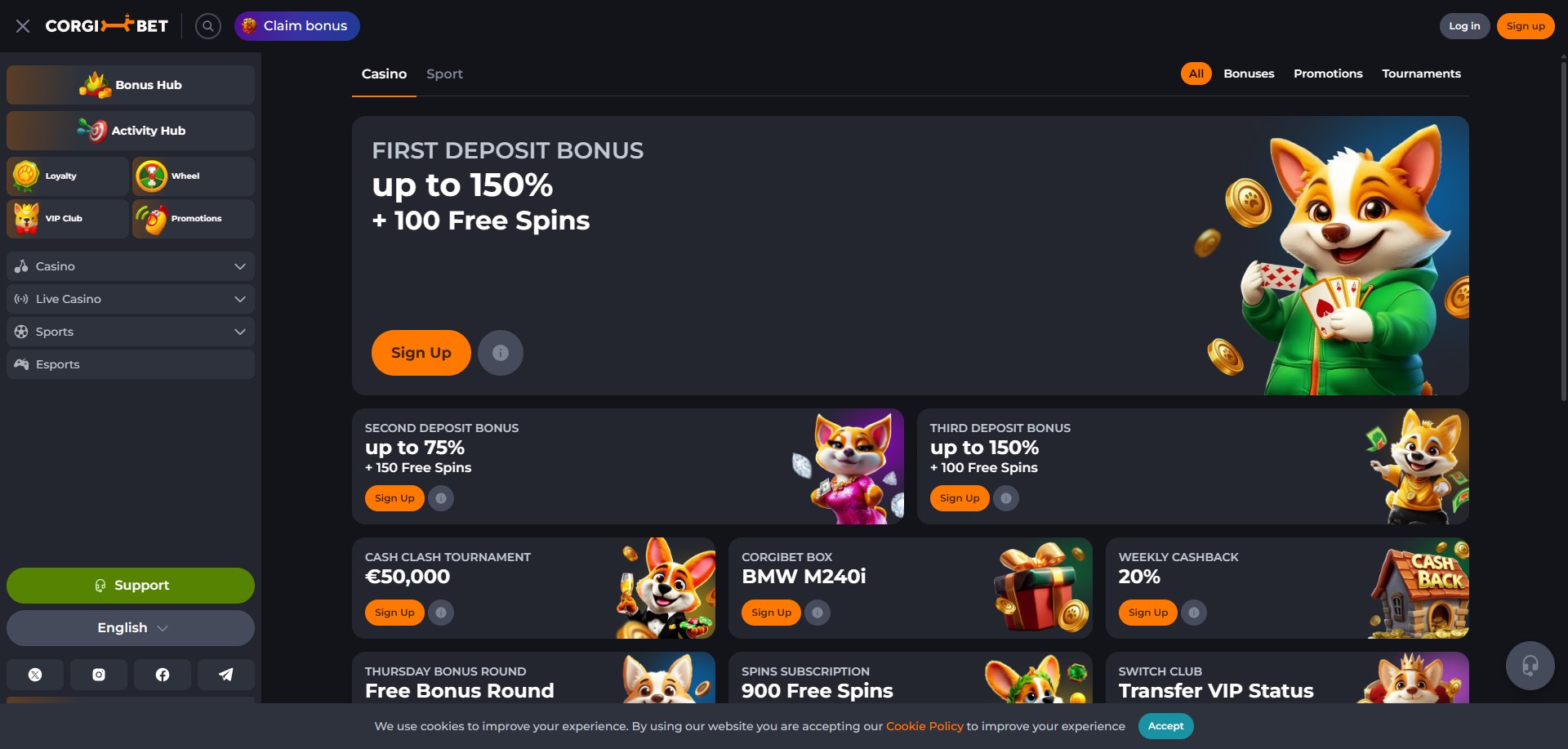Show info for First Deposit Bonus

pyautogui.click(x=501, y=353)
